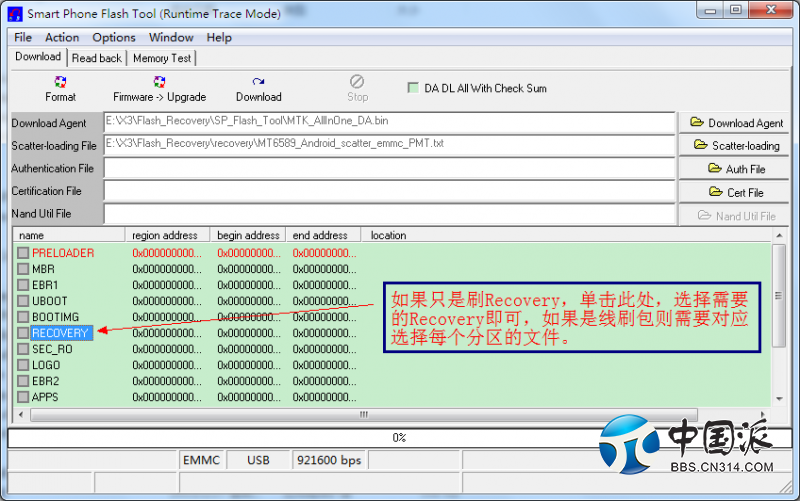
Task: Click the Download Agent path field
Action: (x=389, y=122)
